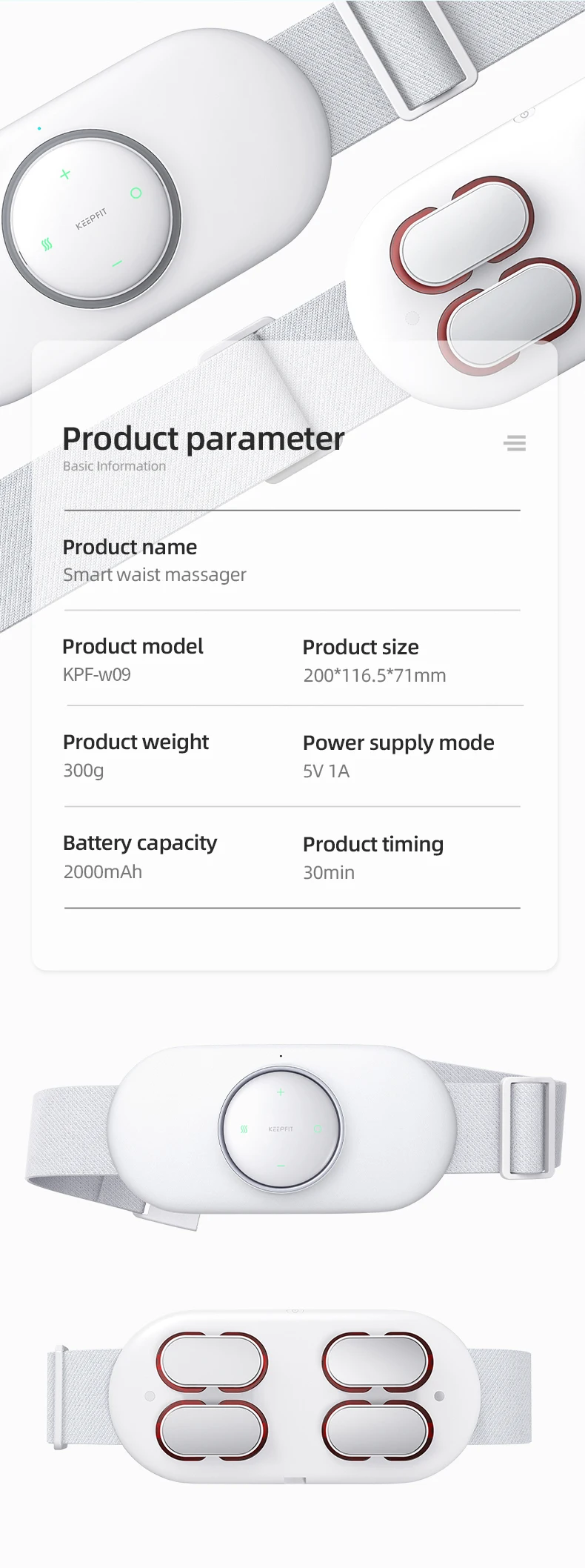Screen dimensions: 585x1568
Task: Tap the heat waves icon on top dial
Action: (x=47, y=244)
